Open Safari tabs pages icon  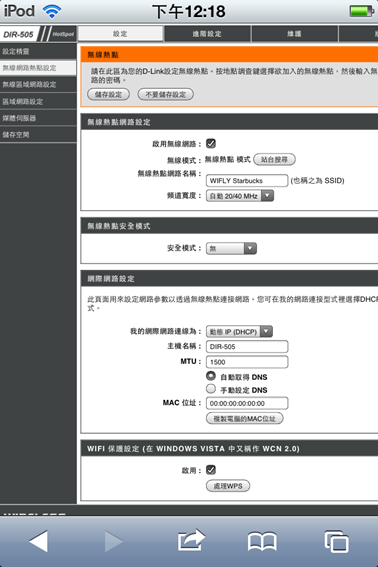click(336, 541)
